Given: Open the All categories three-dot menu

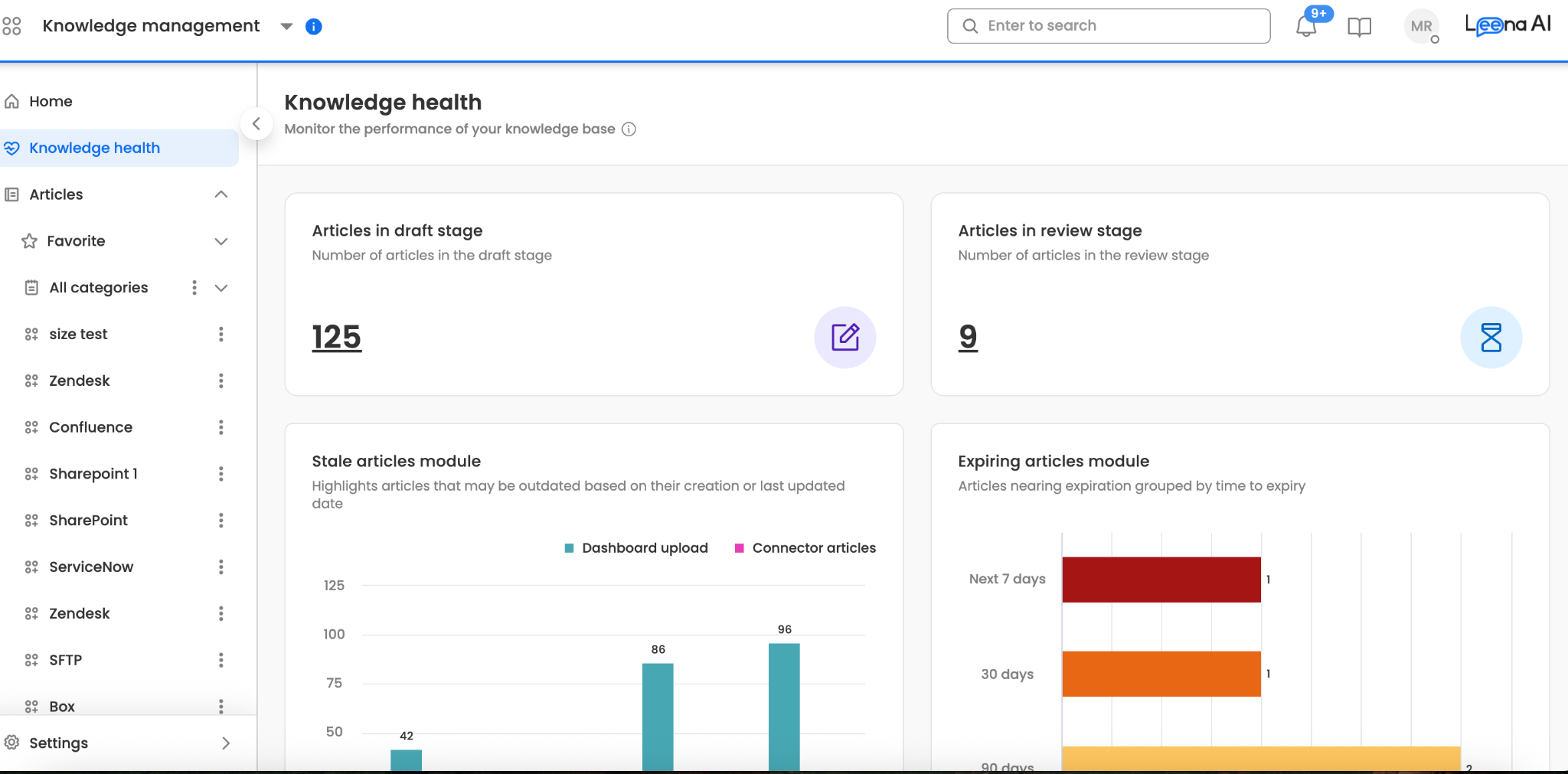Looking at the screenshot, I should coord(194,288).
